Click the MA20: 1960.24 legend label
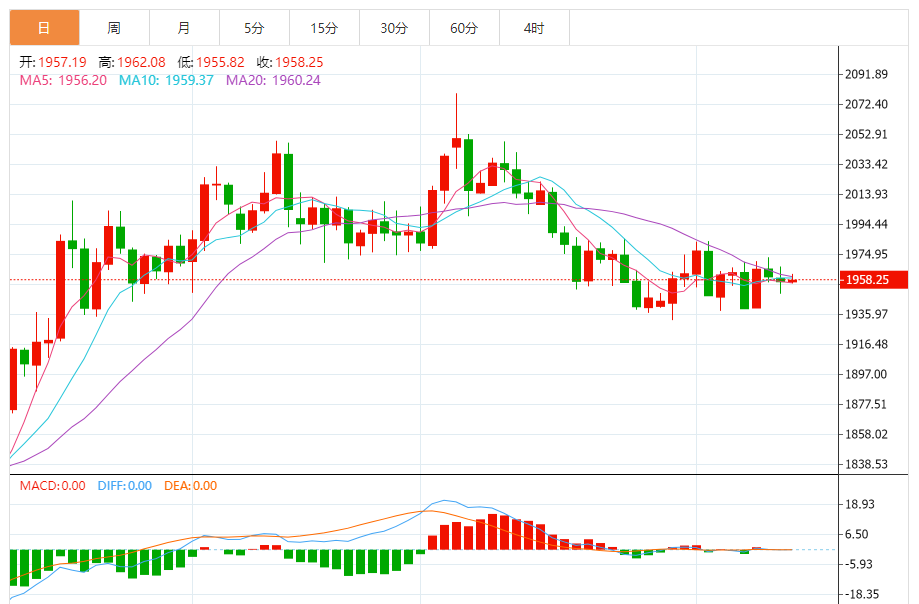Screen dimensions: 919x604 [x=273, y=80]
